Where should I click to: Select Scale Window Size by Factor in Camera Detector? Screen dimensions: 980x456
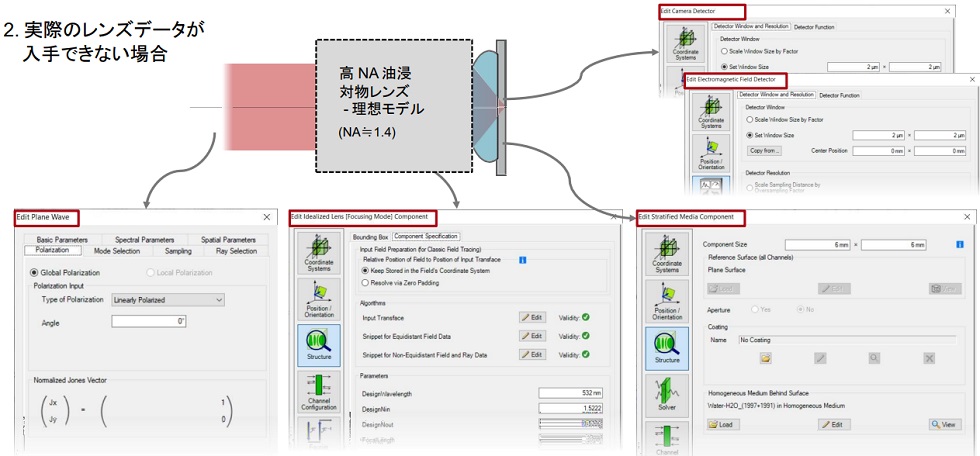click(x=759, y=51)
